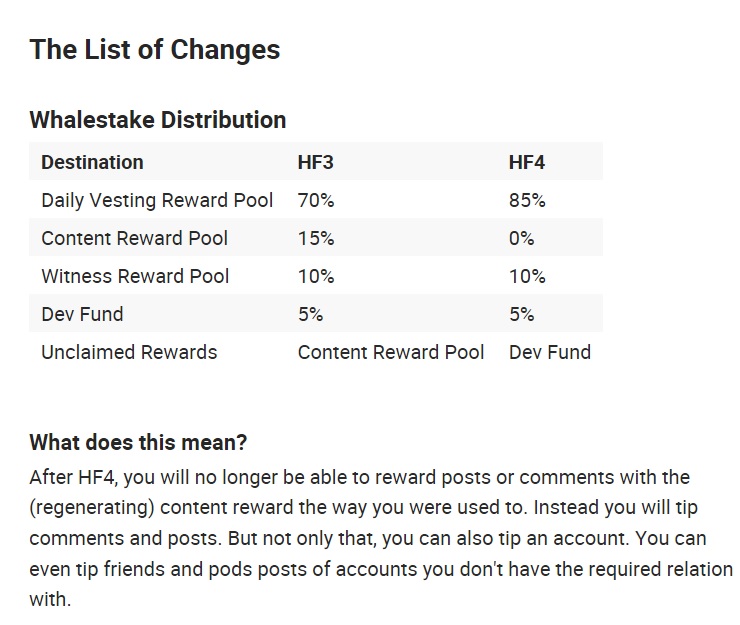This screenshot has height=625, width=740.
Task: Click 'The List of Changes' heading
Action: tap(155, 50)
